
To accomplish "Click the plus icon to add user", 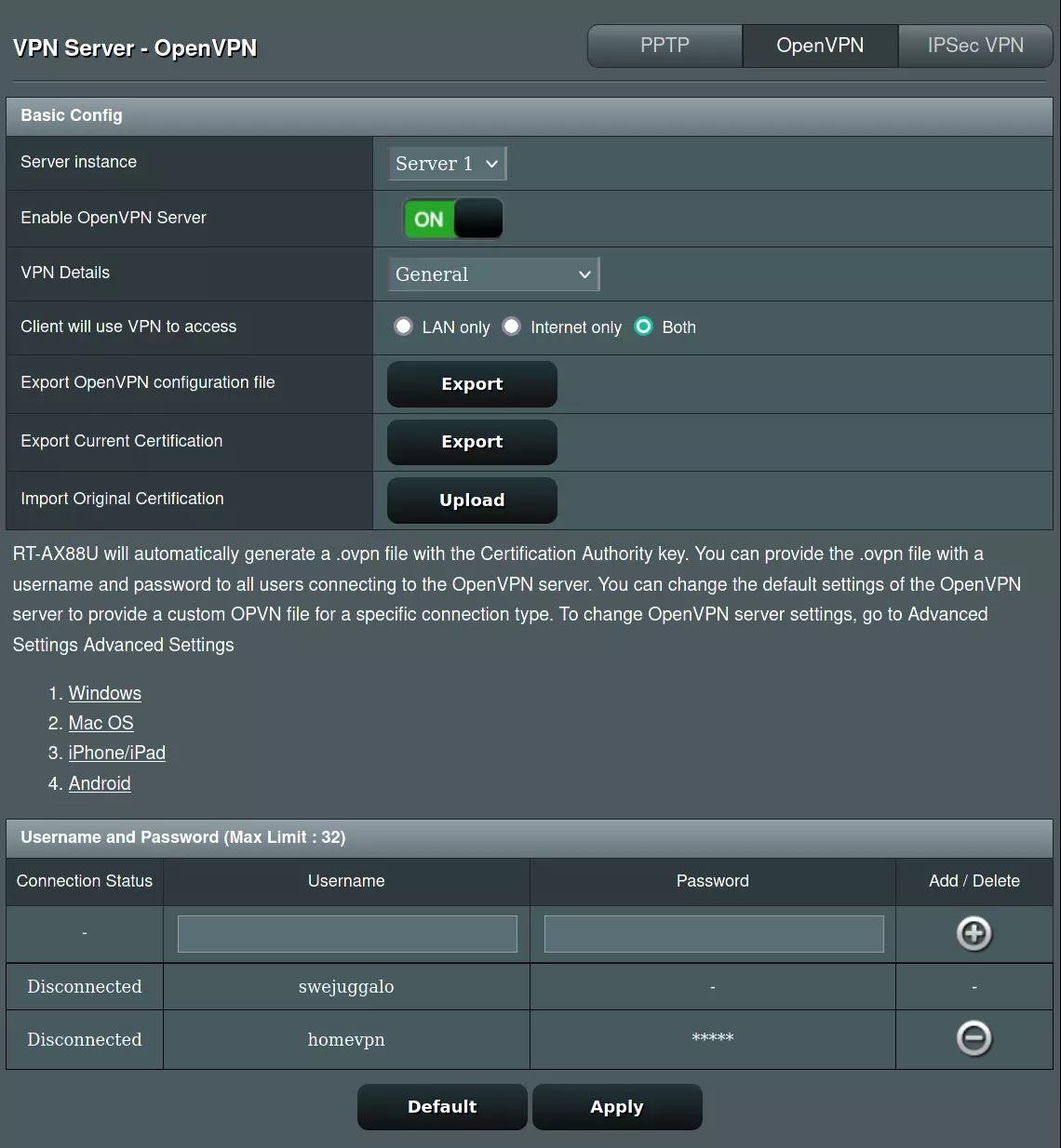I will coord(974,933).
